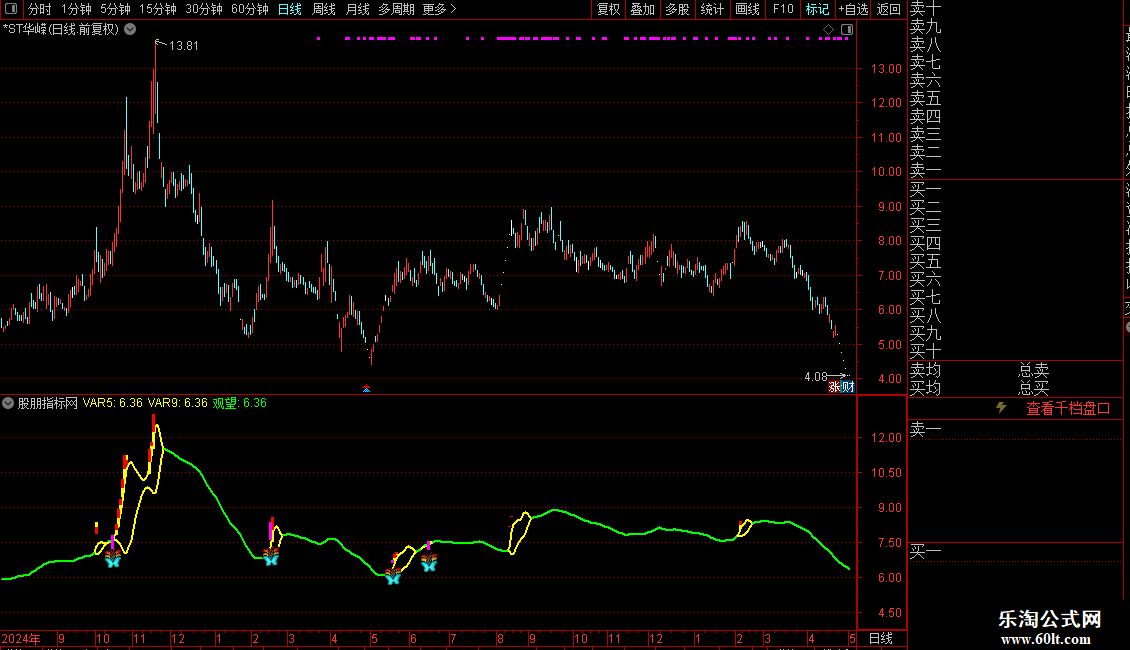Screen dimensions: 1130x650
Task: Switch to 60分钟 period
Action: pyautogui.click(x=250, y=9)
